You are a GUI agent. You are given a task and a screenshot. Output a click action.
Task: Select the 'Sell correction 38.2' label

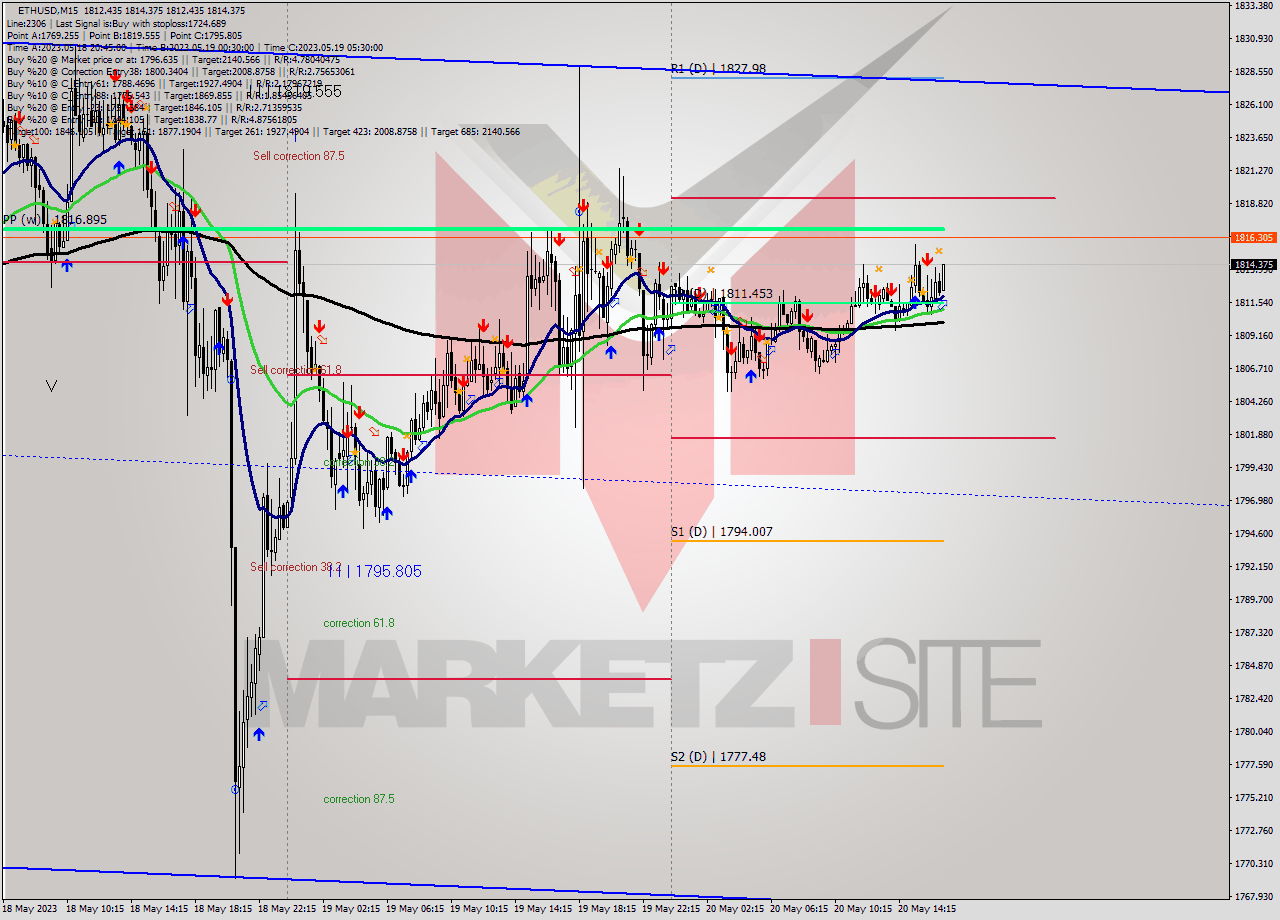[295, 567]
